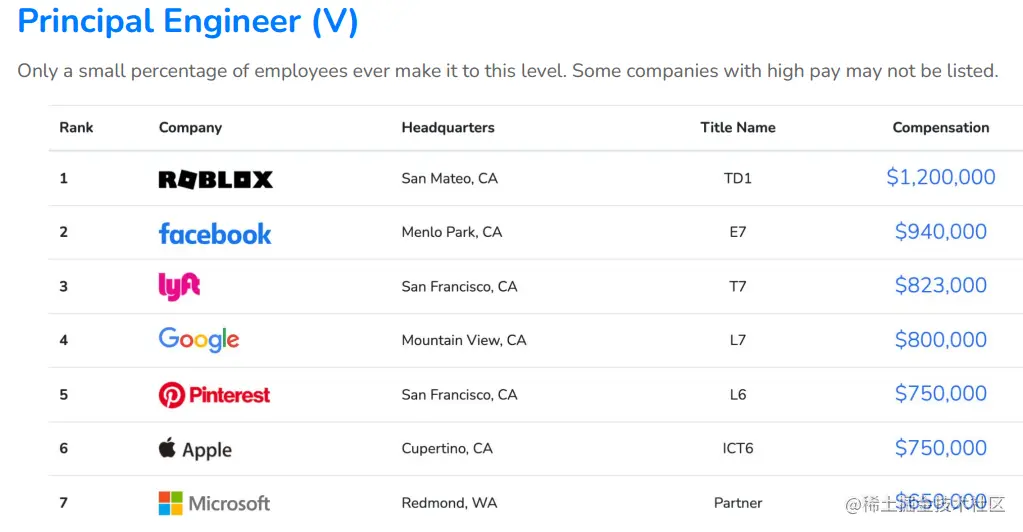
Task: Click the Principal Engineer (V) heading
Action: coord(188,22)
